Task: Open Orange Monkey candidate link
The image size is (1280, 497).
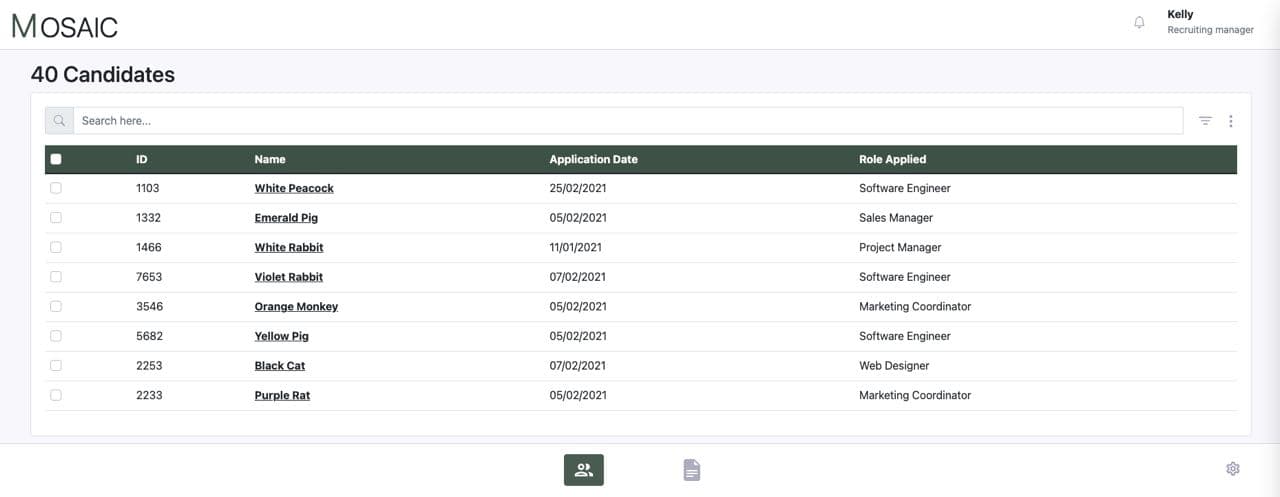Action: [296, 307]
